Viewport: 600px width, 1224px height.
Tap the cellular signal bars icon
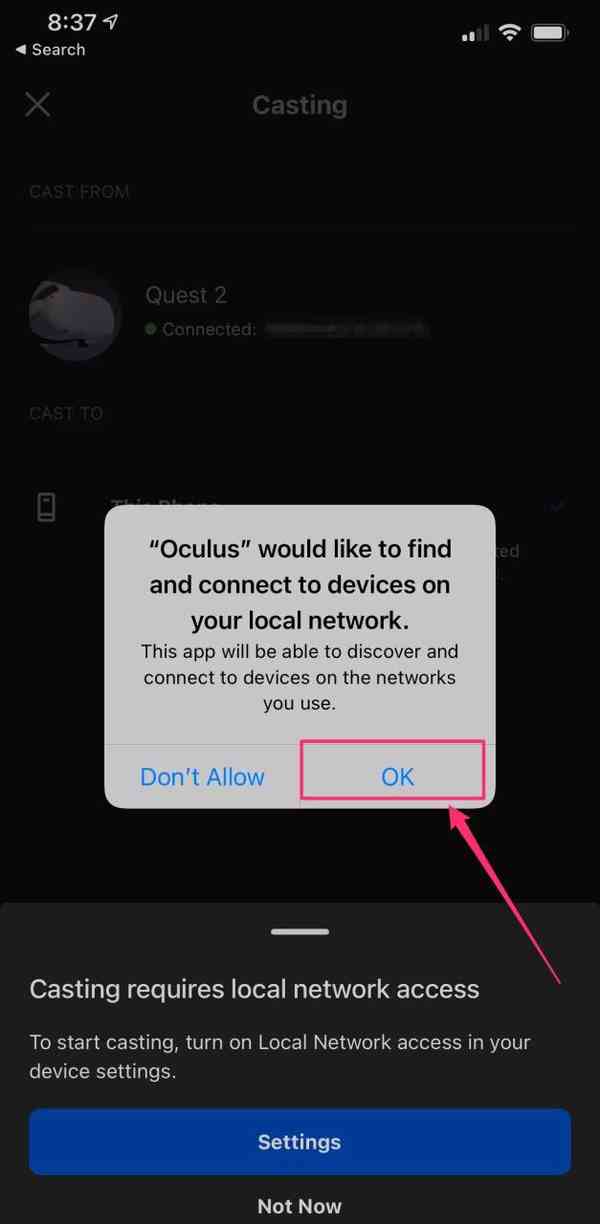coord(475,34)
